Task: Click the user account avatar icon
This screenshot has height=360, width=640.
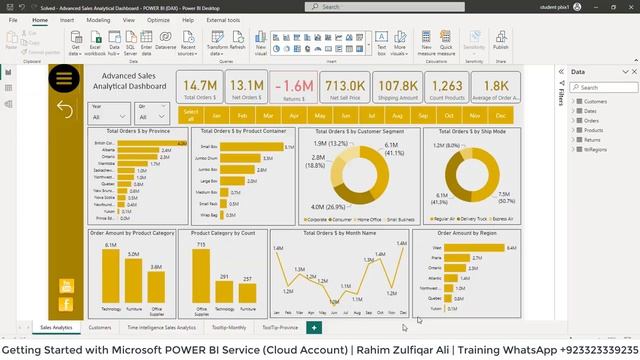Action: coord(577,7)
